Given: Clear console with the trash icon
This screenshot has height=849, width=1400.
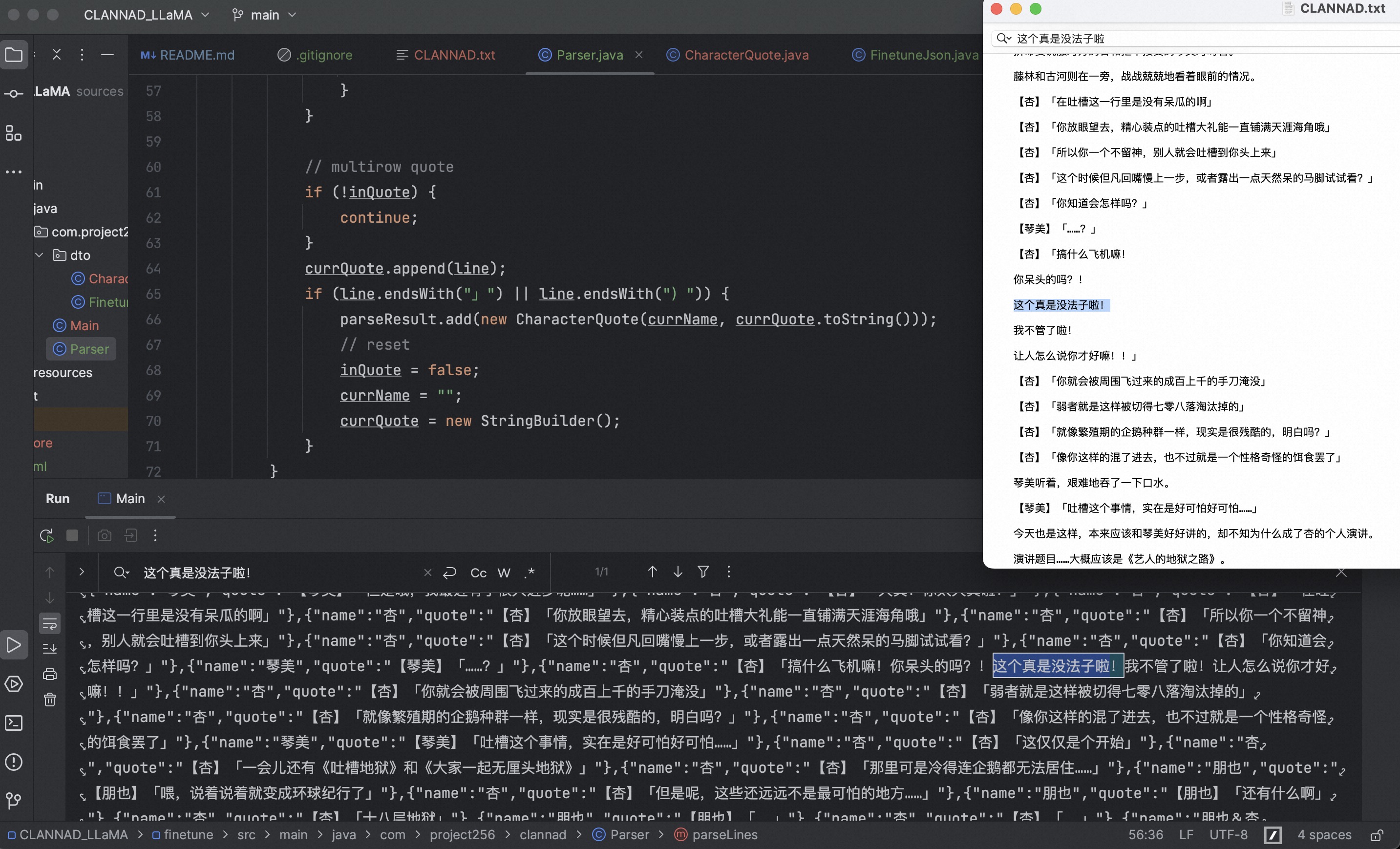Looking at the screenshot, I should 50,700.
